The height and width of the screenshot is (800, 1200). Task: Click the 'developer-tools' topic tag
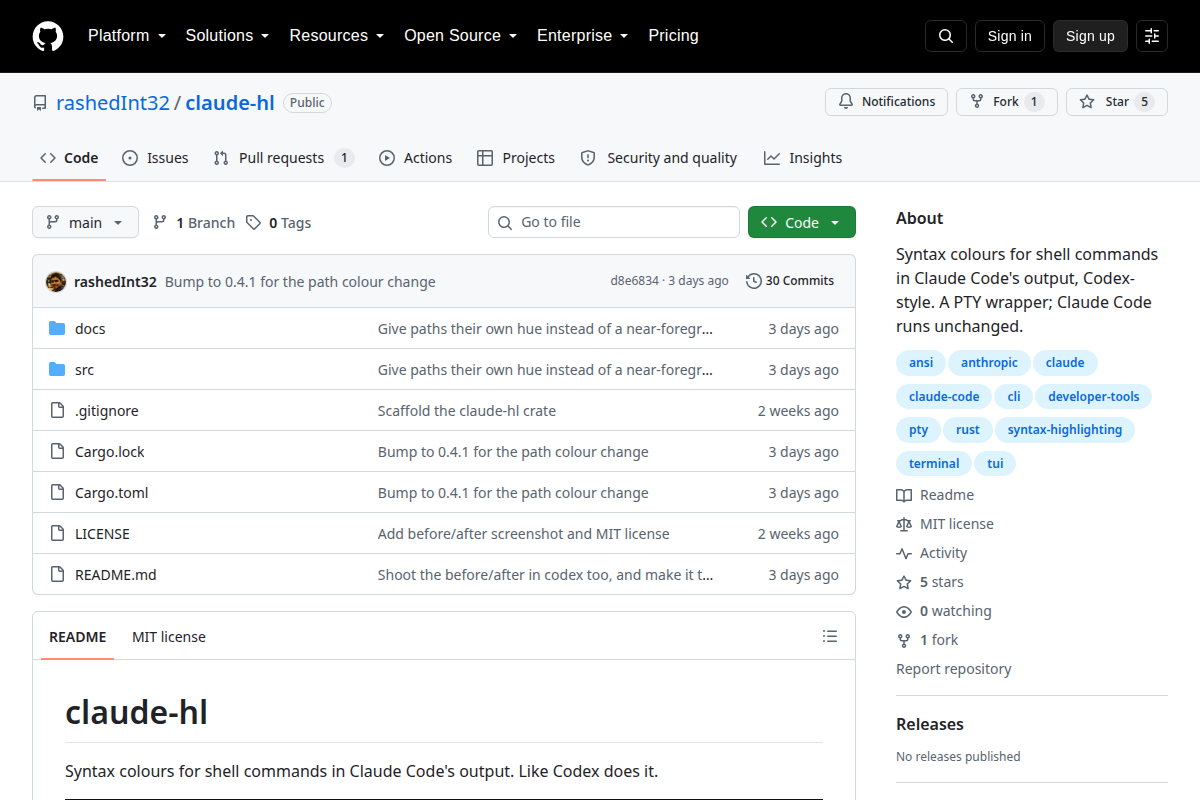pos(1094,397)
